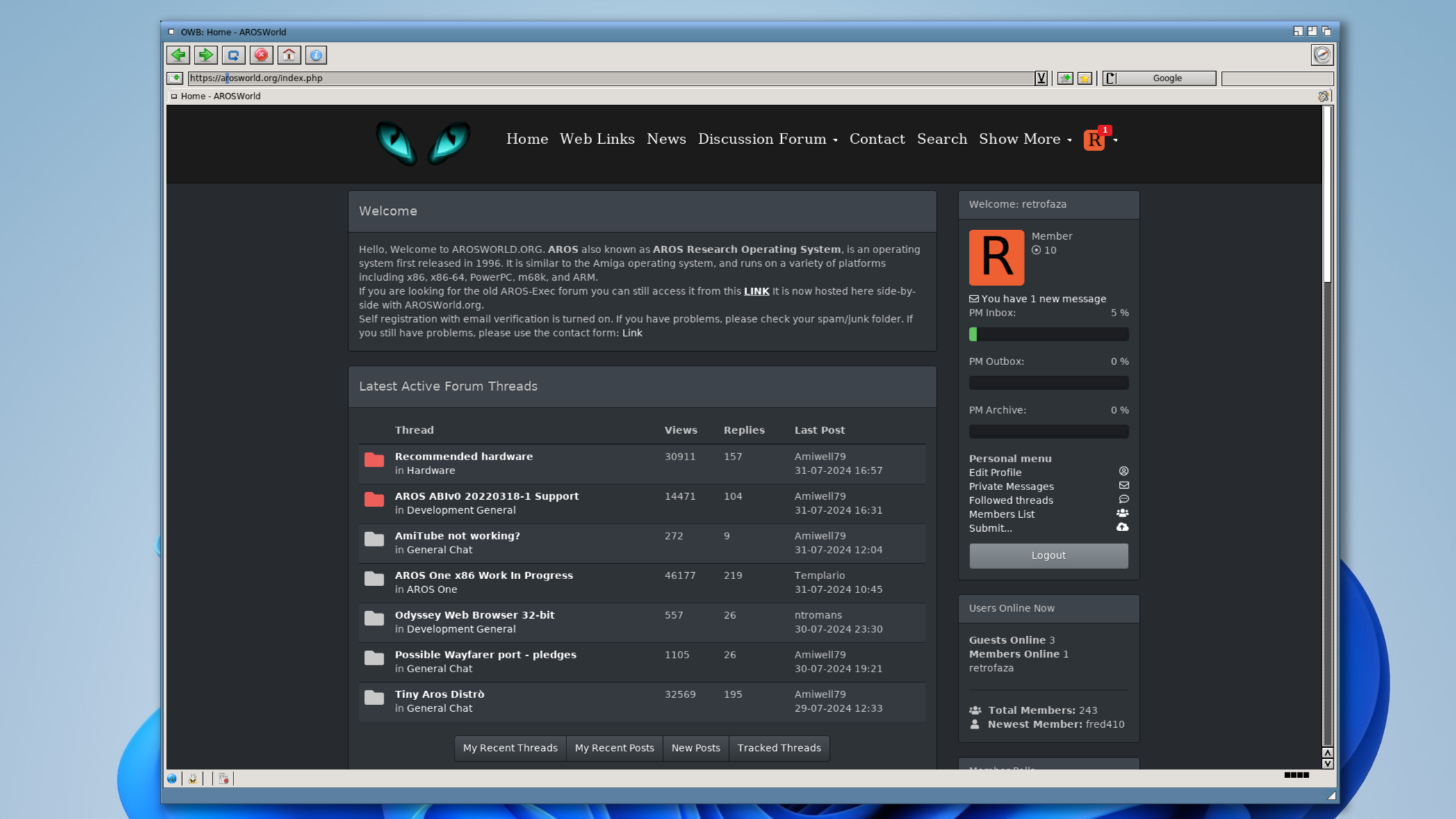Click the vertical scrollbar down arrow
1456x819 pixels.
[x=1327, y=763]
